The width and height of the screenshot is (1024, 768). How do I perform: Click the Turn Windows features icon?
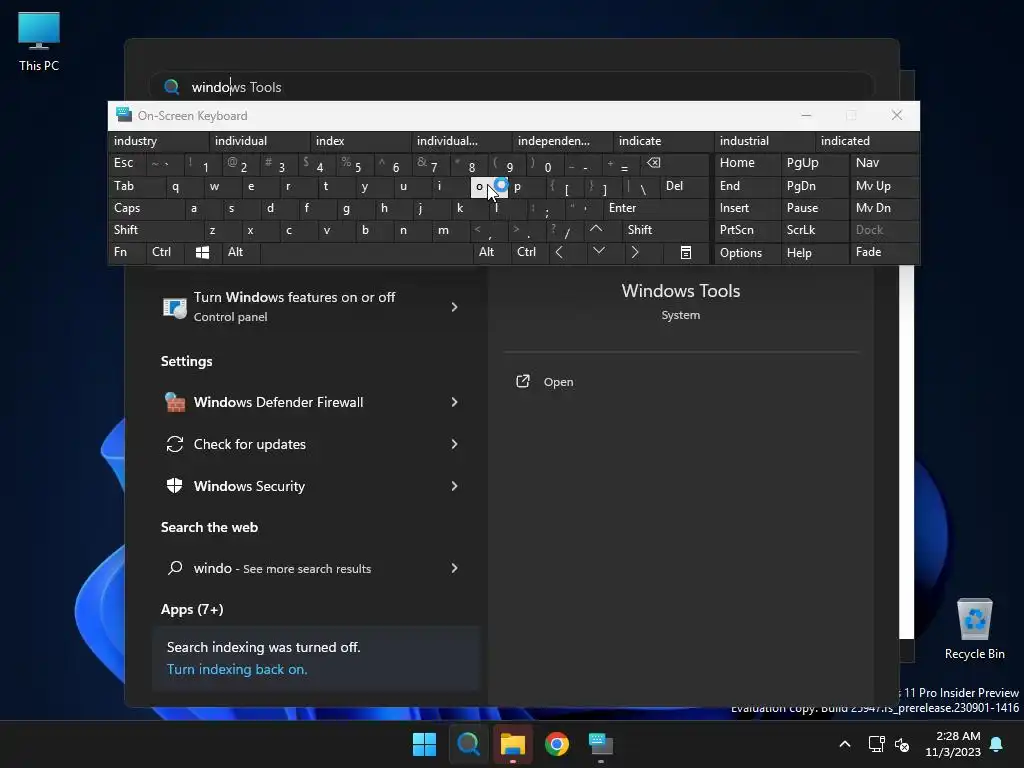[174, 307]
